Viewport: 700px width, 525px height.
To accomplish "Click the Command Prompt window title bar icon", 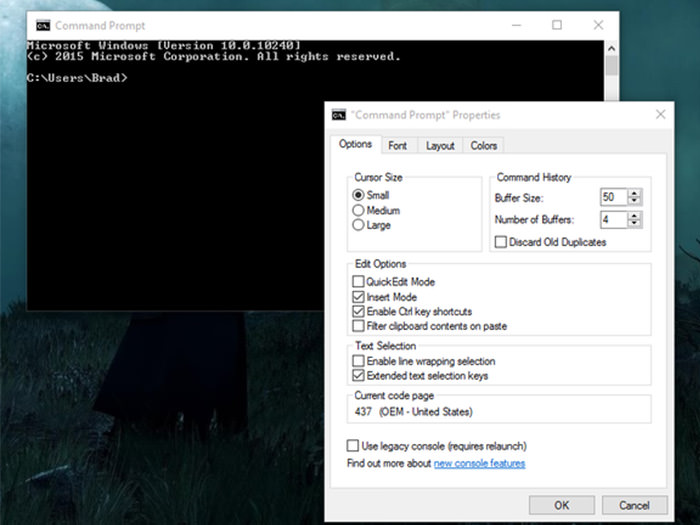I will pos(43,25).
